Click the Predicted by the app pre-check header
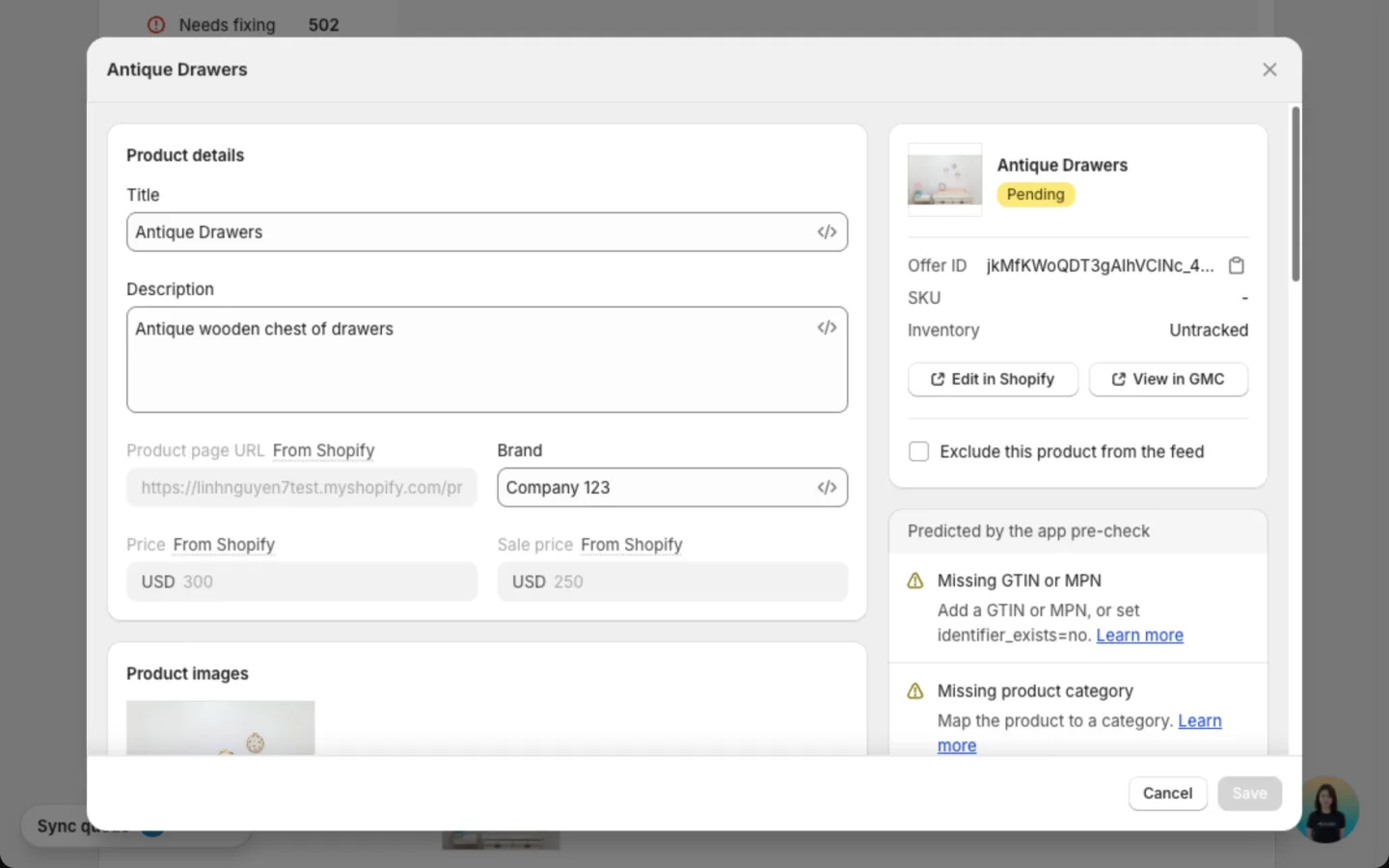Screen dimensions: 1389x868 tap(1077, 531)
